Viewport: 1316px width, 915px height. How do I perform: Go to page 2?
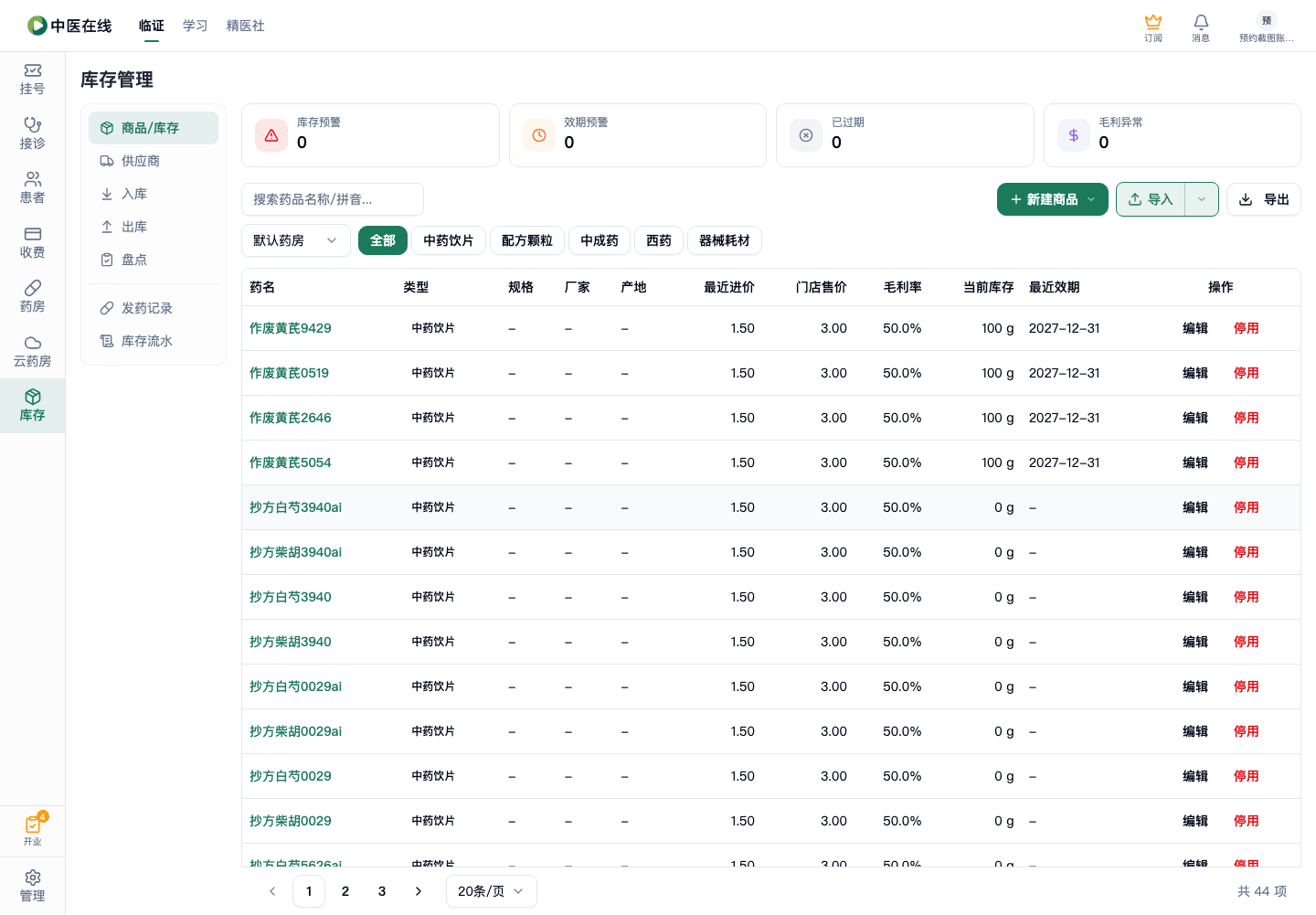[x=345, y=891]
